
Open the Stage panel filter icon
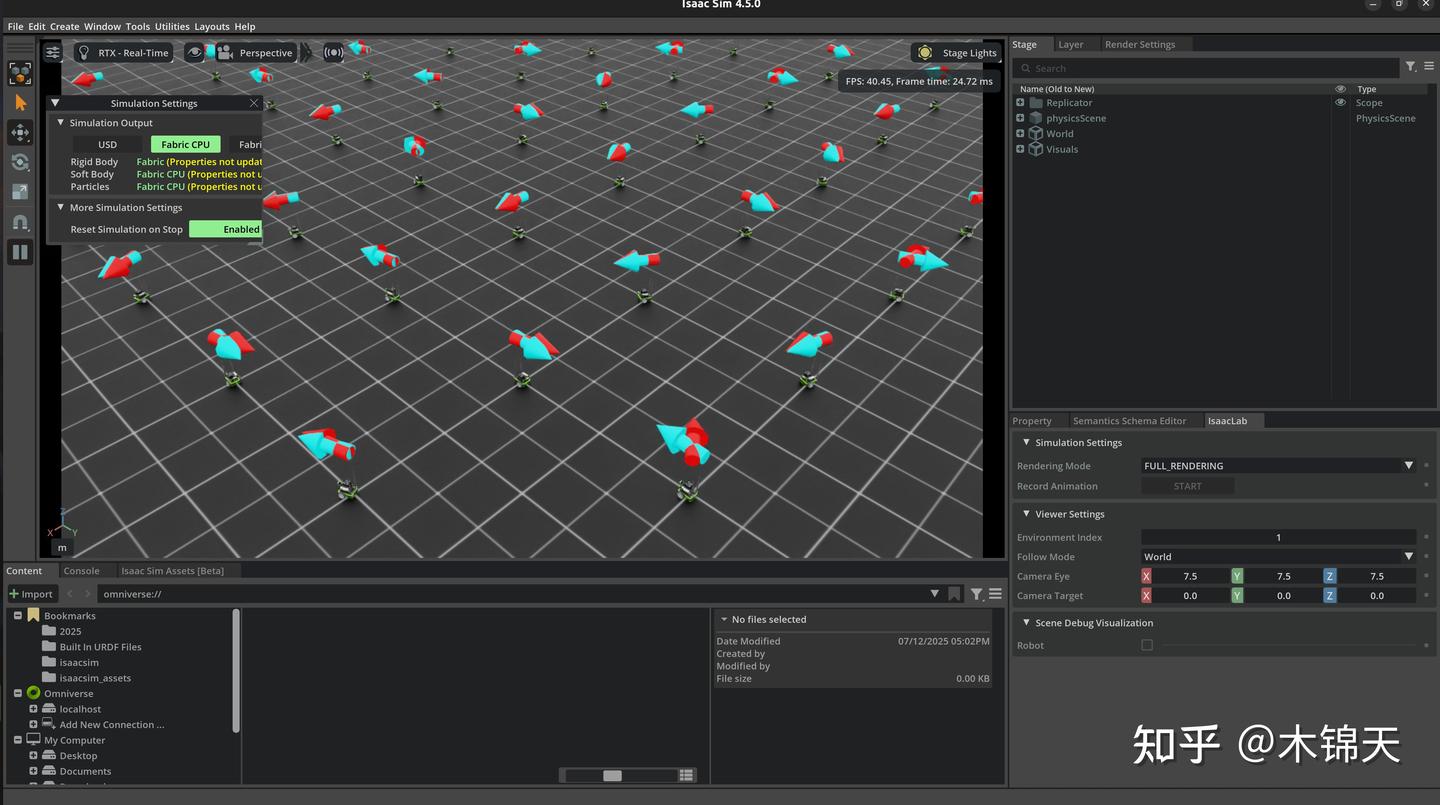1410,67
